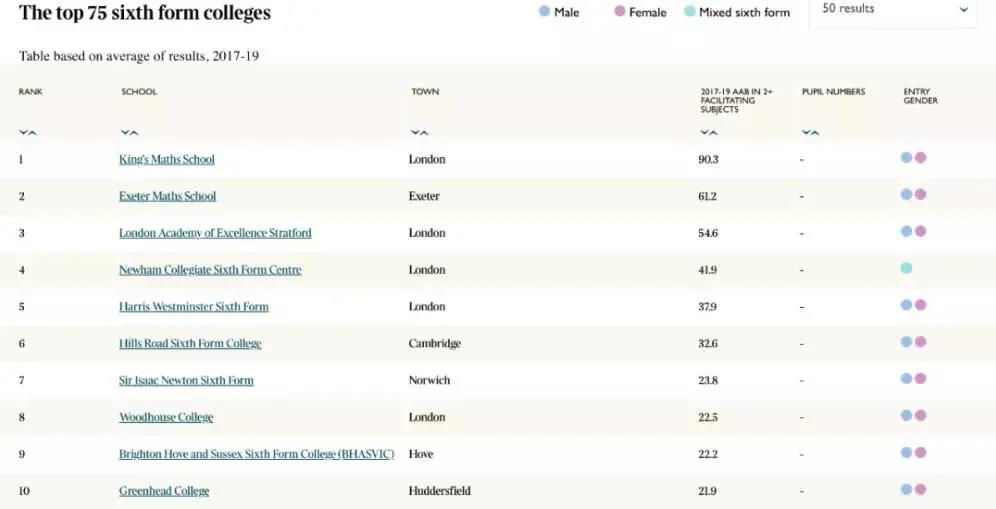Screen dimensions: 996x509
Task: Sort by Pupil Numbers column arrows
Action: [811, 132]
